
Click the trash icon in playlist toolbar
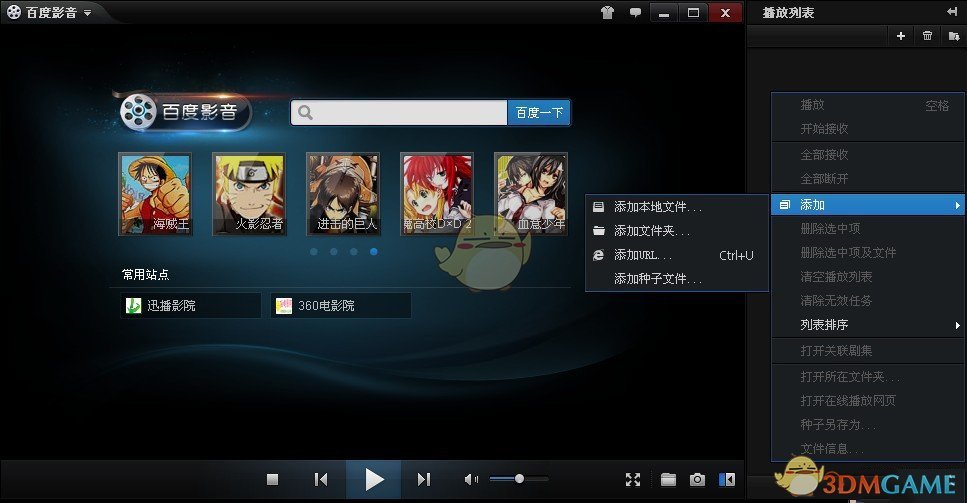(x=927, y=36)
